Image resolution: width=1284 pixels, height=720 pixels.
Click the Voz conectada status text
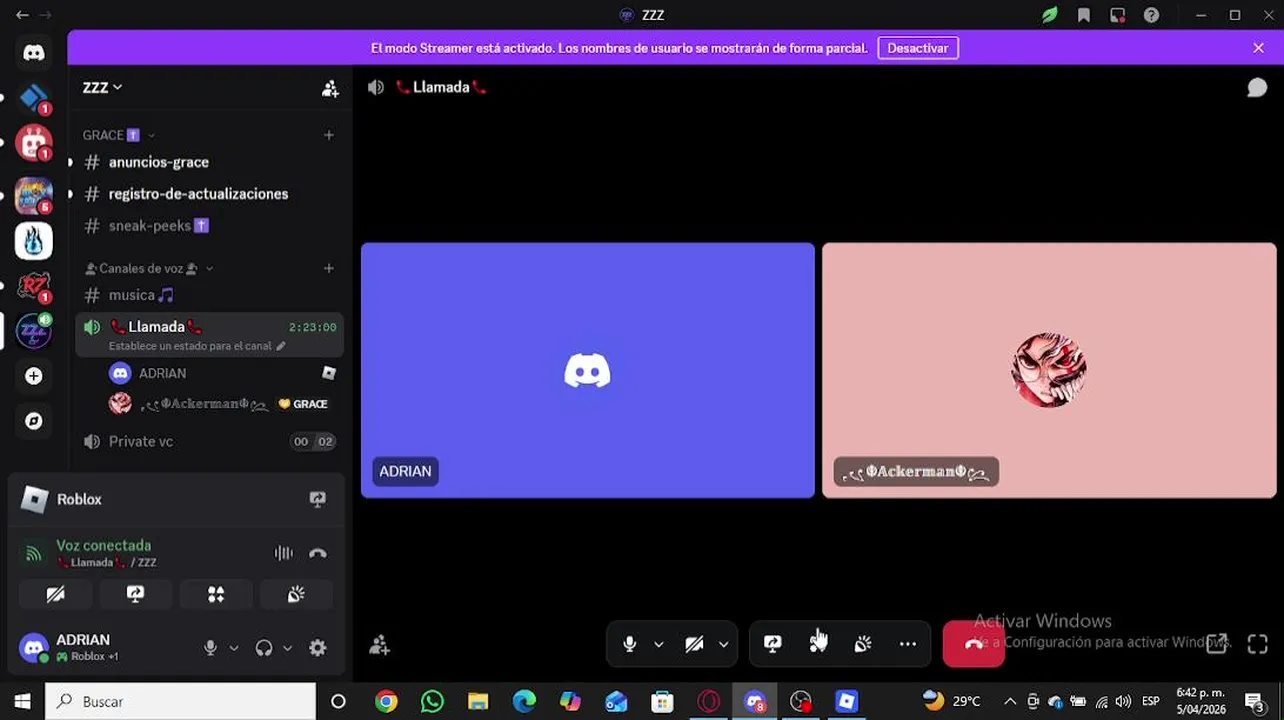(104, 545)
